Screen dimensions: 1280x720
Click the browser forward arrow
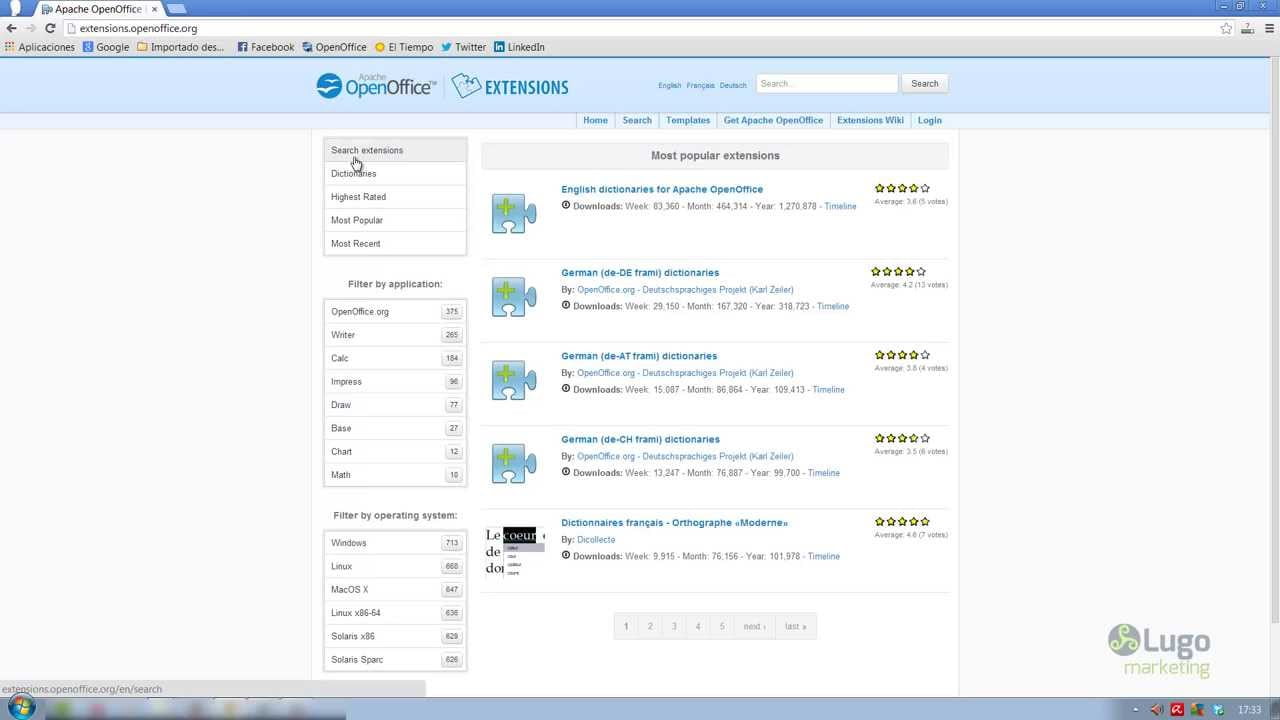[x=31, y=28]
